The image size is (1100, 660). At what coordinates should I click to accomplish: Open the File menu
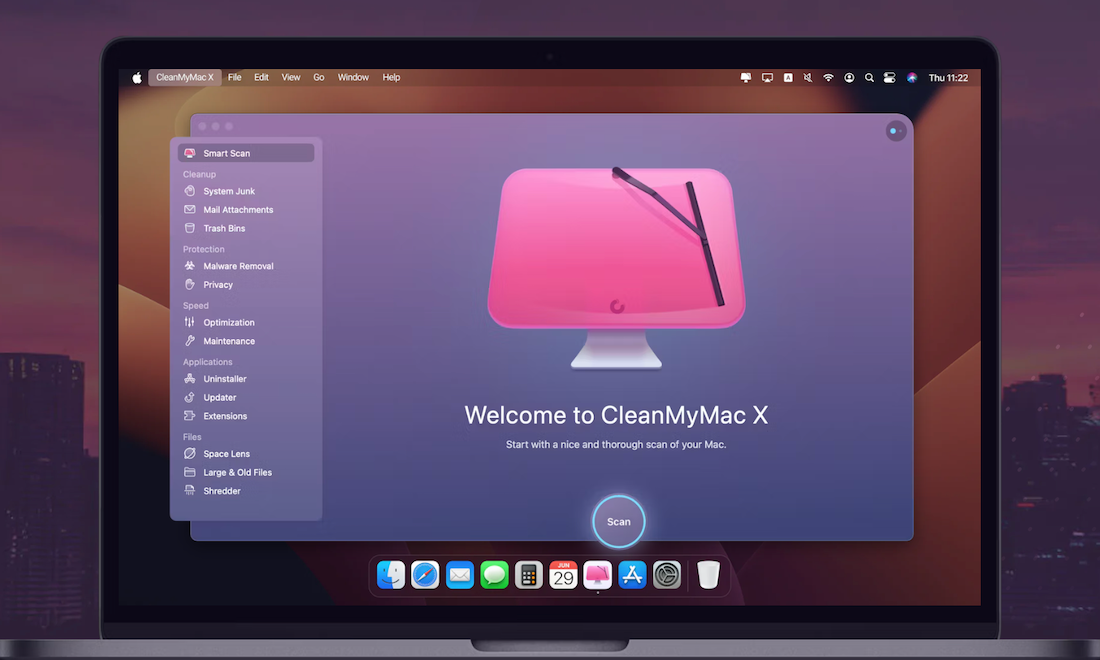[234, 78]
